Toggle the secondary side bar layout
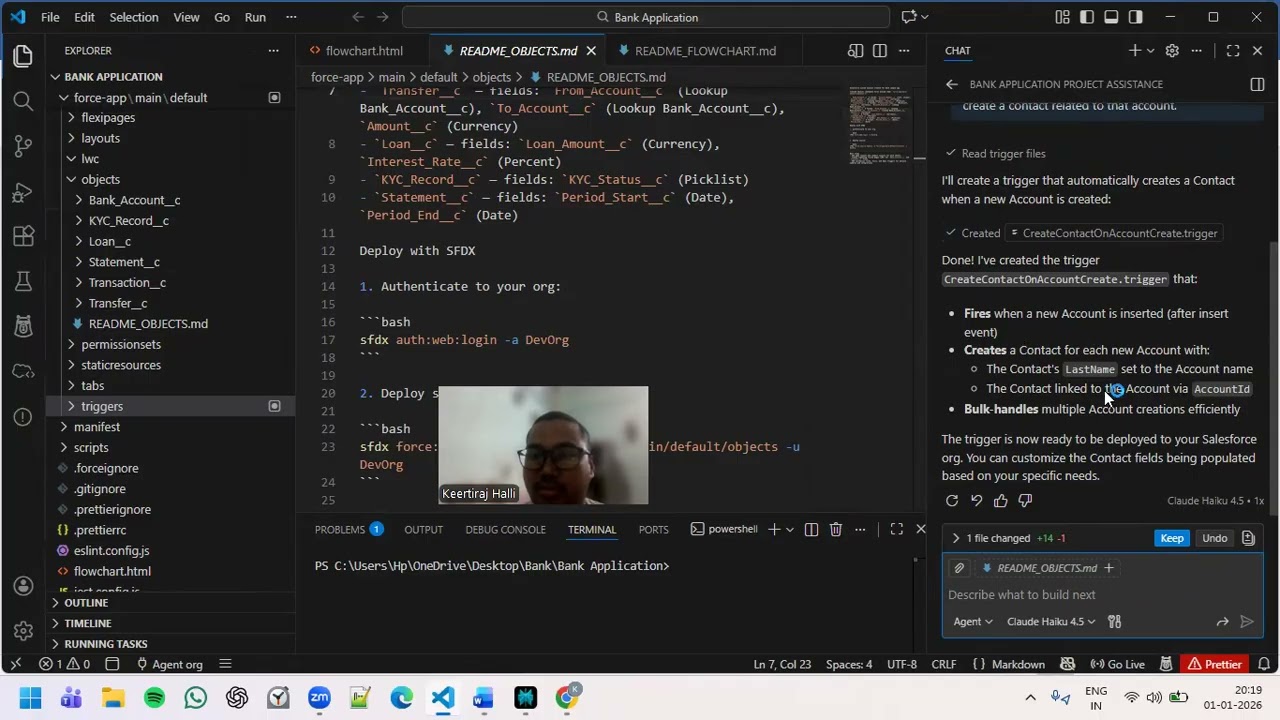This screenshot has height=720, width=1280. click(1135, 17)
